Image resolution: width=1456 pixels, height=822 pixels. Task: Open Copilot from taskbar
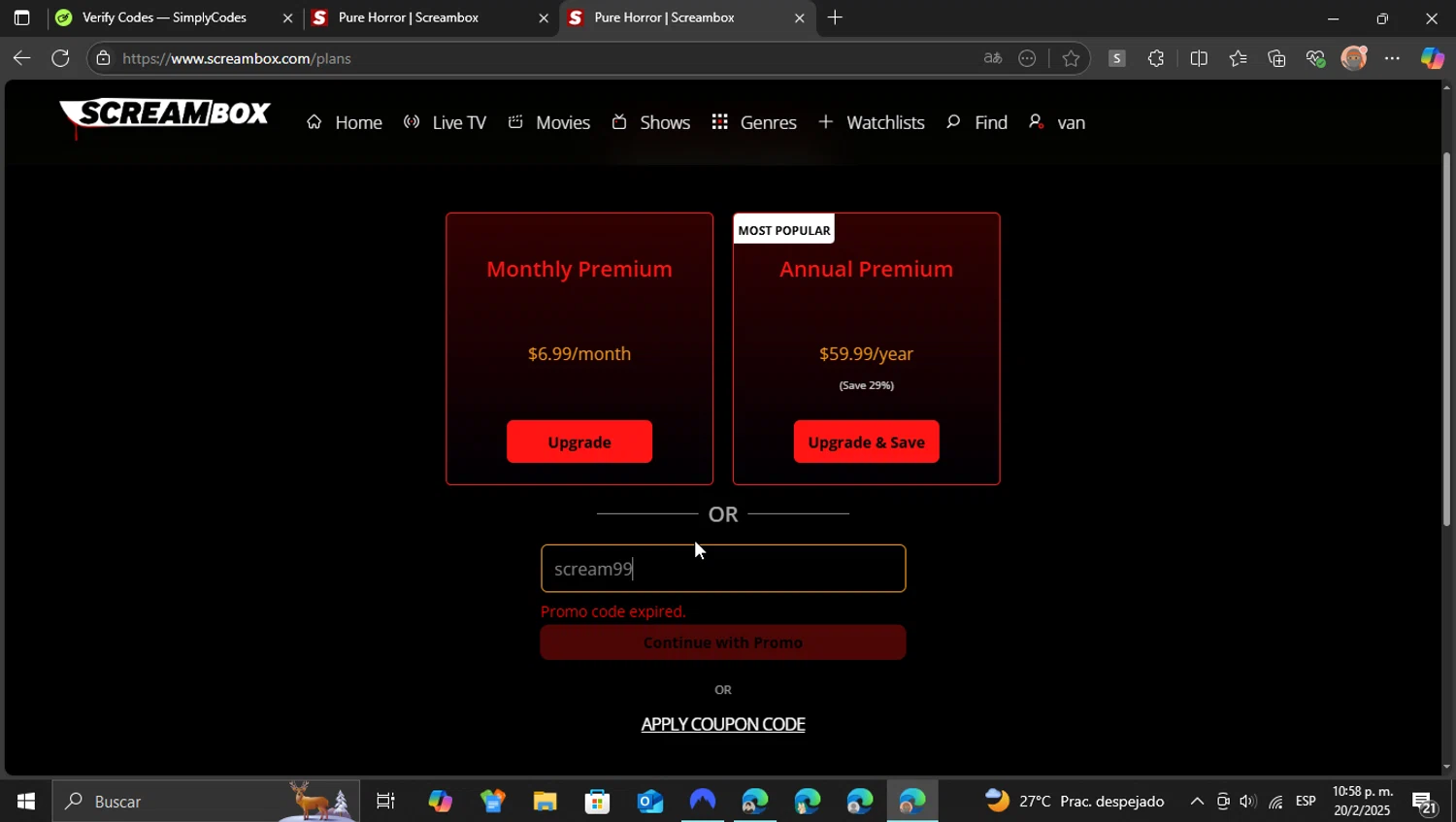440,802
